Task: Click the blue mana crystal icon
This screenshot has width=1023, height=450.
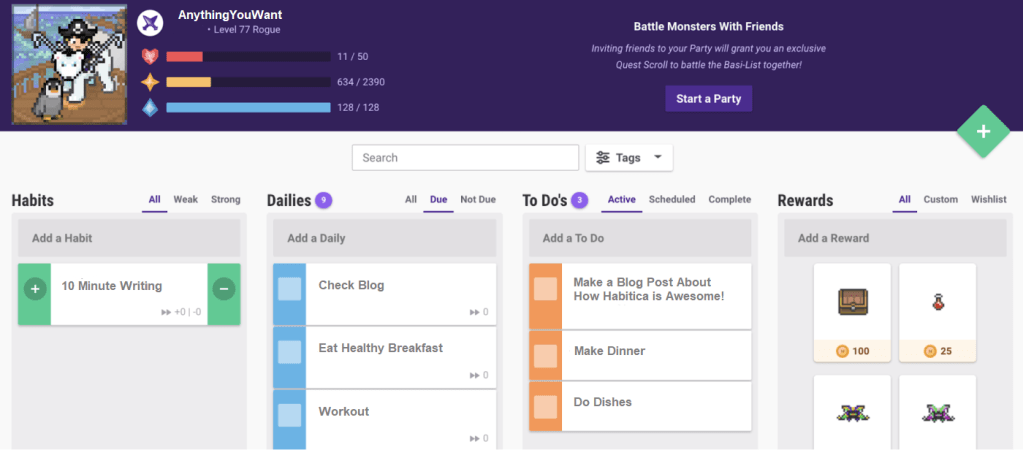Action: (150, 108)
